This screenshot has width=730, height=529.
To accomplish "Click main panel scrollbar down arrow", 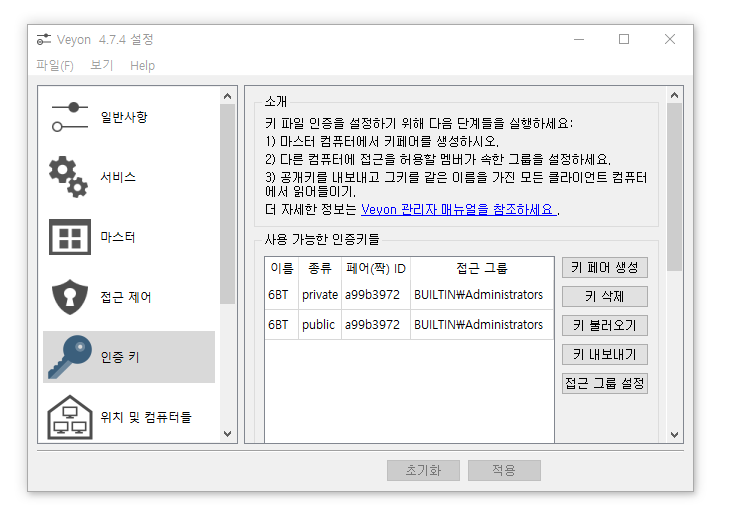I will (674, 434).
